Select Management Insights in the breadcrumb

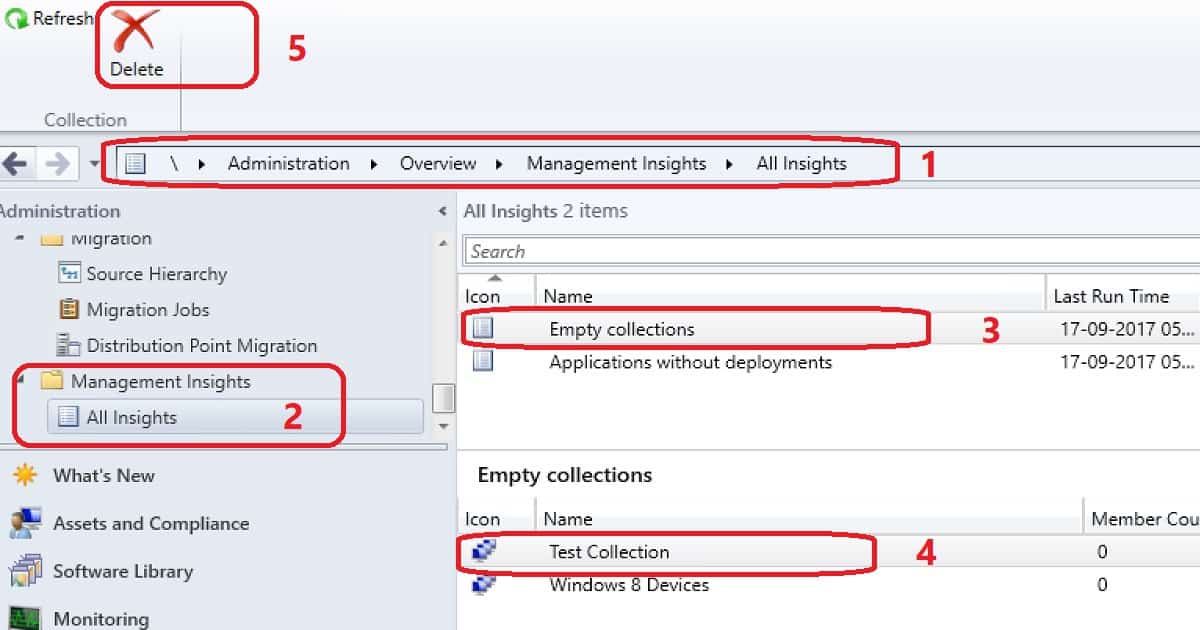pos(616,164)
